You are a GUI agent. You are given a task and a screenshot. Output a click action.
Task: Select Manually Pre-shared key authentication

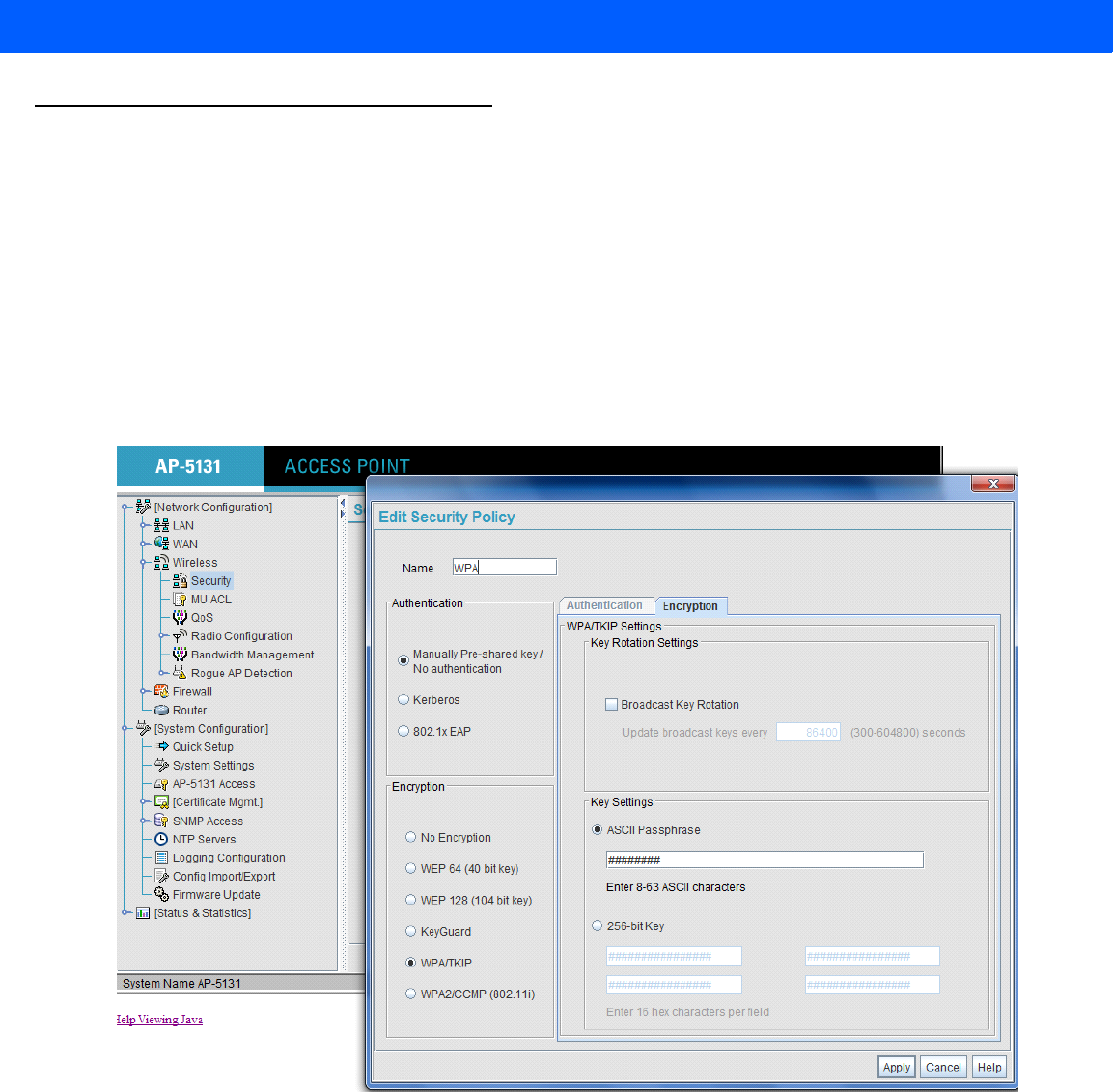403,660
